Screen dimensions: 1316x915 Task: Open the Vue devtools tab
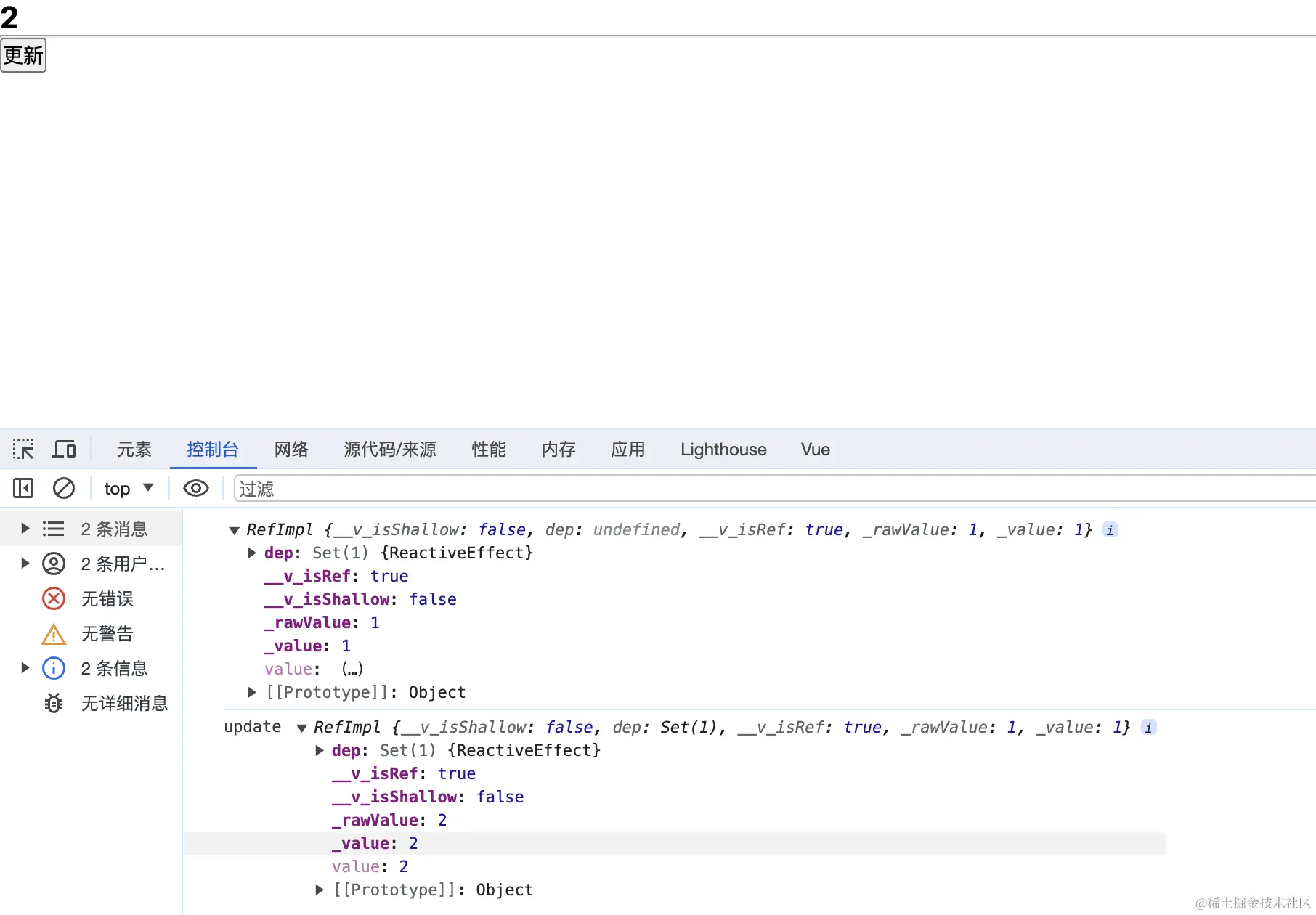(816, 450)
